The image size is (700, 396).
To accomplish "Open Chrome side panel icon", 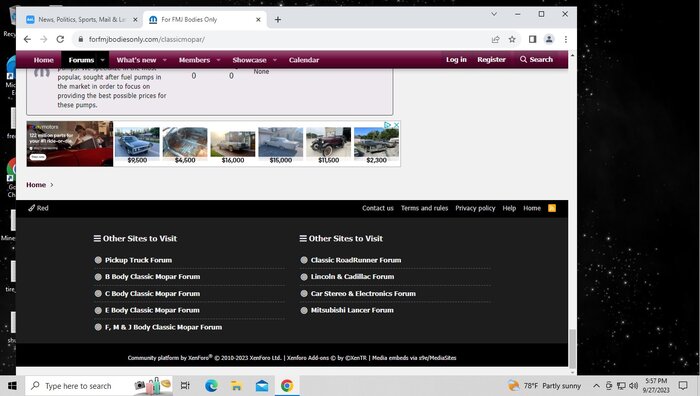I will pos(532,39).
